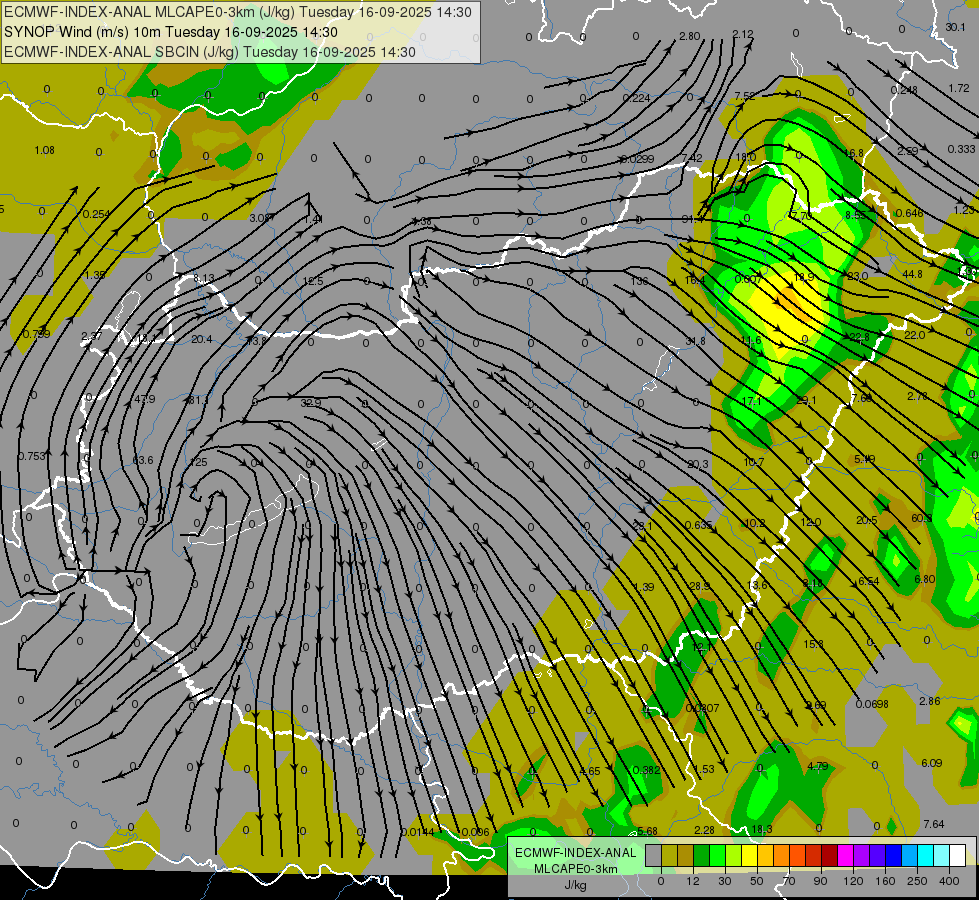Click the yellow legend swatch near 50
The image size is (979, 900).
pos(749,856)
